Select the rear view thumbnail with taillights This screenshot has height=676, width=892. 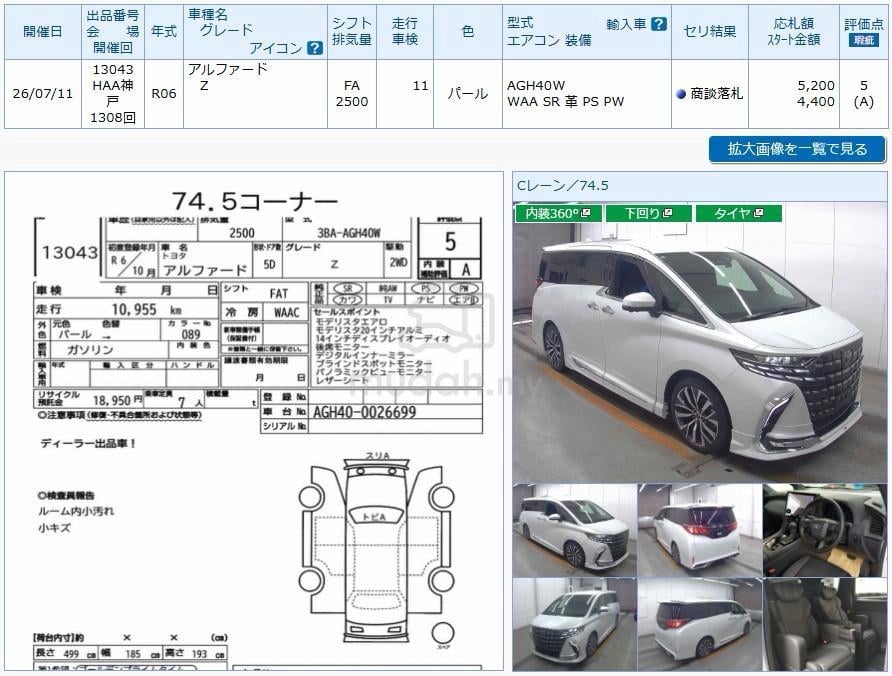699,530
